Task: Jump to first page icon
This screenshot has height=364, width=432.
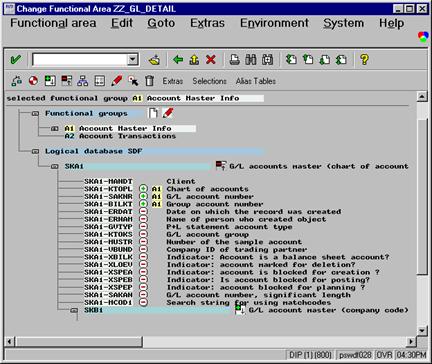Action: tap(291, 60)
